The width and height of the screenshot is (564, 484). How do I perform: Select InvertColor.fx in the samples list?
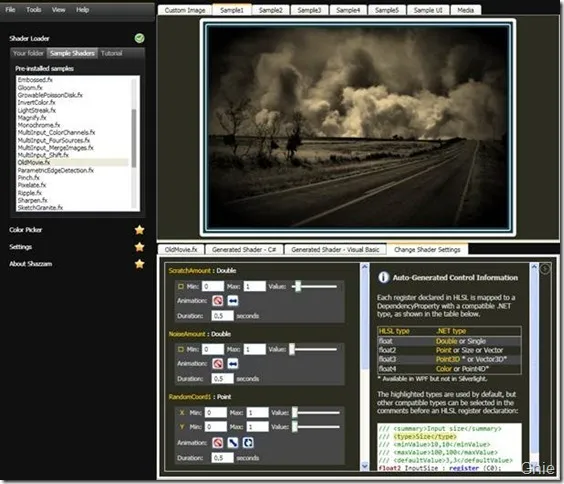point(36,102)
